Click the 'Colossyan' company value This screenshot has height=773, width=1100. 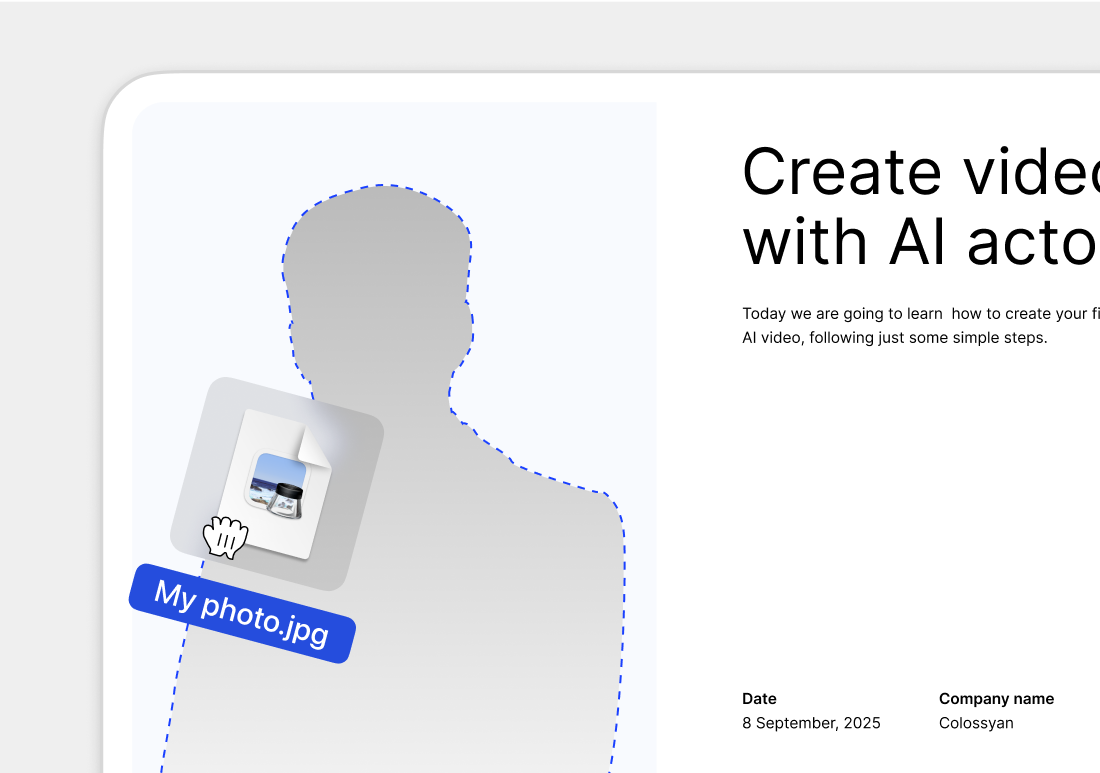[976, 723]
